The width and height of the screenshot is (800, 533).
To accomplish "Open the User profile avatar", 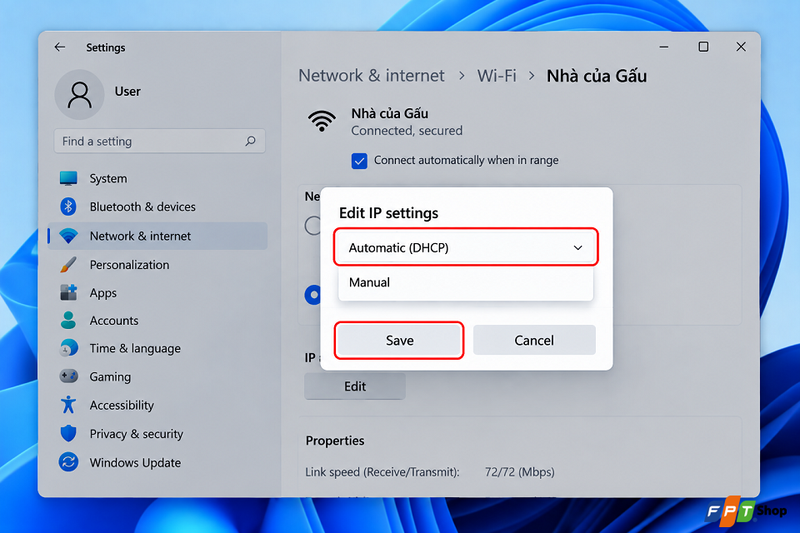I will click(79, 95).
